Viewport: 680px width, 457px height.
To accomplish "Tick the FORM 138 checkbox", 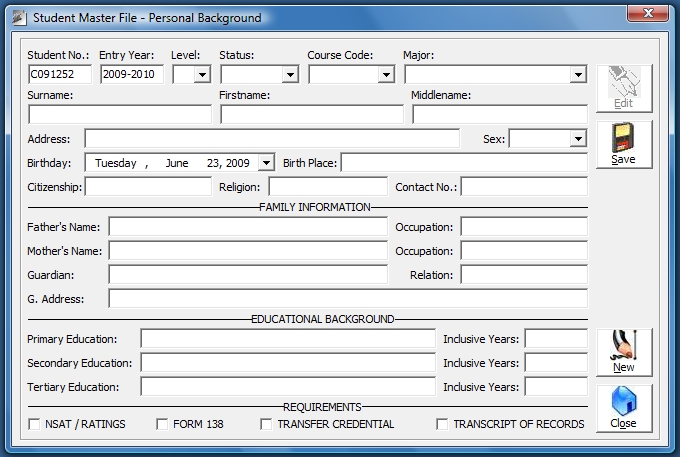I will point(162,424).
